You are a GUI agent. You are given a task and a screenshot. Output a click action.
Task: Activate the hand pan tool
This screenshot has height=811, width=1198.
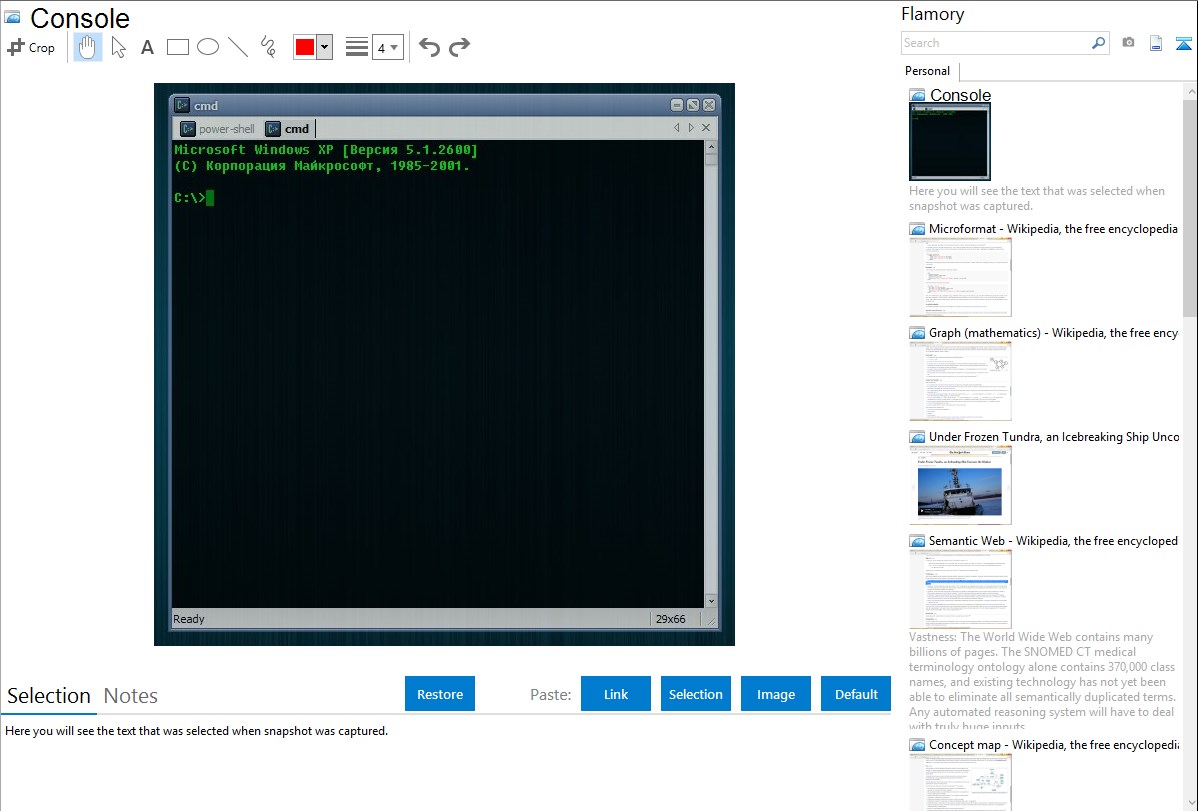point(88,47)
